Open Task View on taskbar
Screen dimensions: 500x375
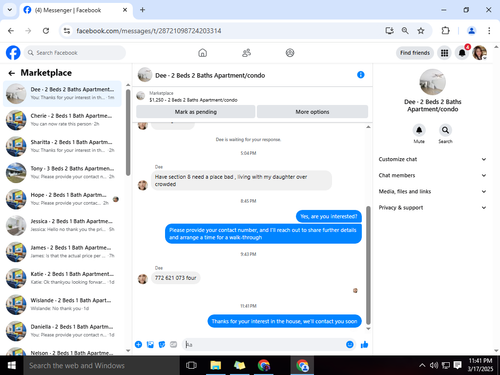[191, 365]
